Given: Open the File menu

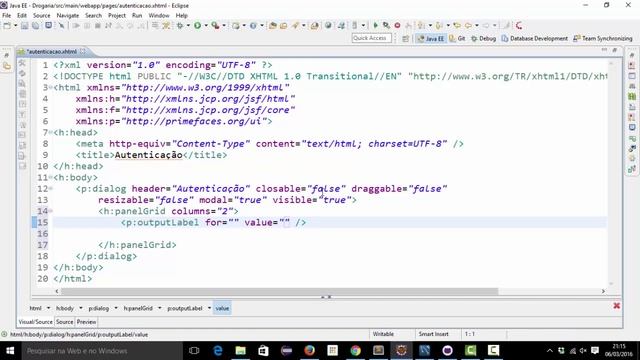Looking at the screenshot, I should point(7,16).
